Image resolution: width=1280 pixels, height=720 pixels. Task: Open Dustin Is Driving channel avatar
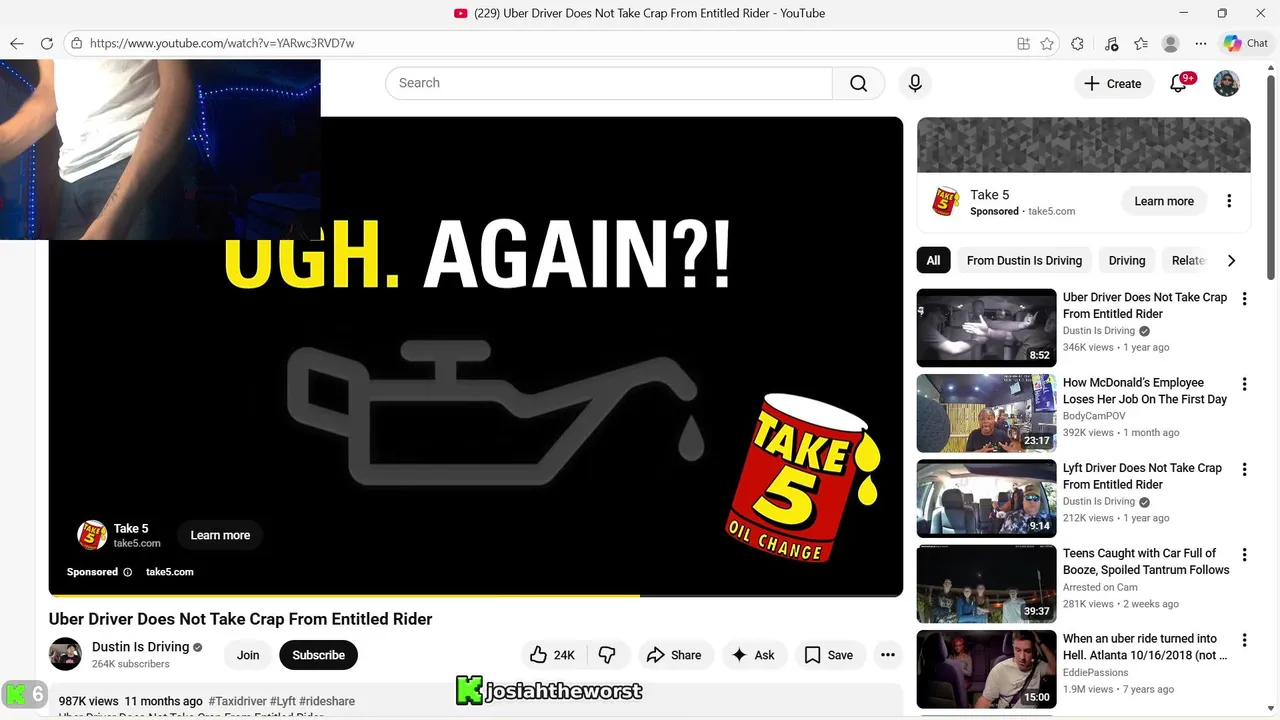pyautogui.click(x=65, y=654)
